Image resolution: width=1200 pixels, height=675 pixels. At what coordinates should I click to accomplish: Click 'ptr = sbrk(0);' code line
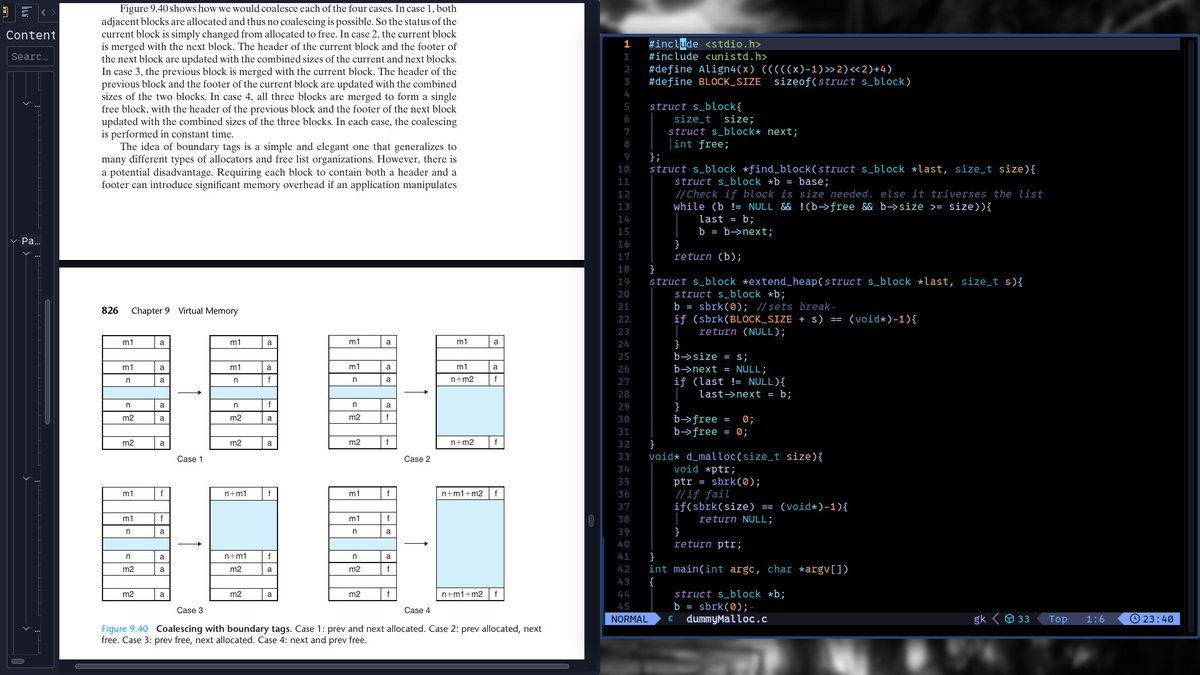(717, 482)
